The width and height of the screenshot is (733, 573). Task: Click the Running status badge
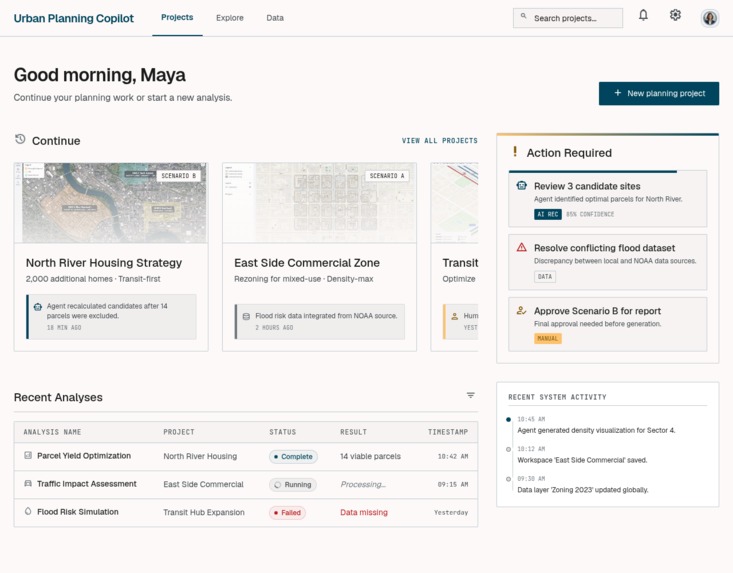(293, 485)
